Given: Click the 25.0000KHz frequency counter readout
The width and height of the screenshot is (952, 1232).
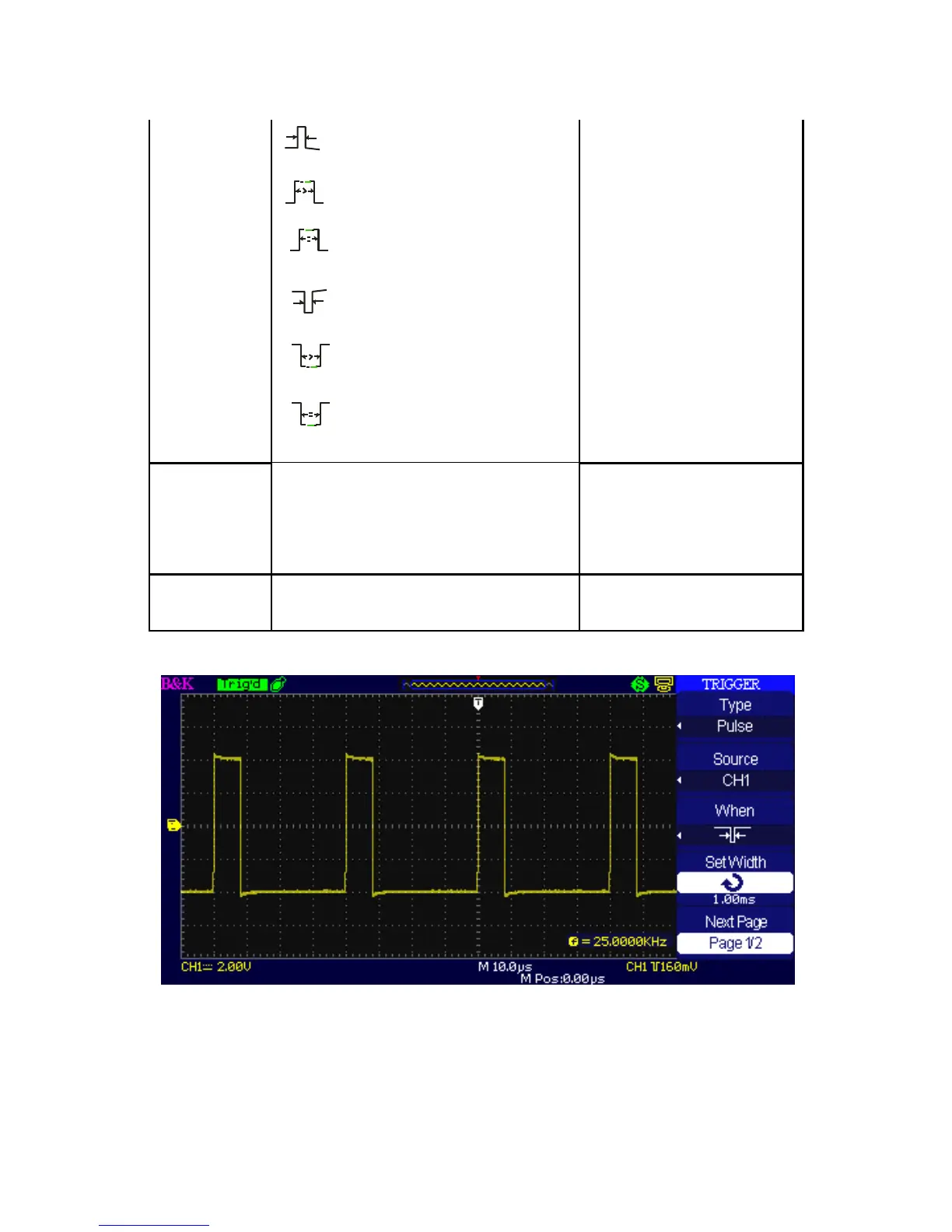Looking at the screenshot, I should 618,941.
